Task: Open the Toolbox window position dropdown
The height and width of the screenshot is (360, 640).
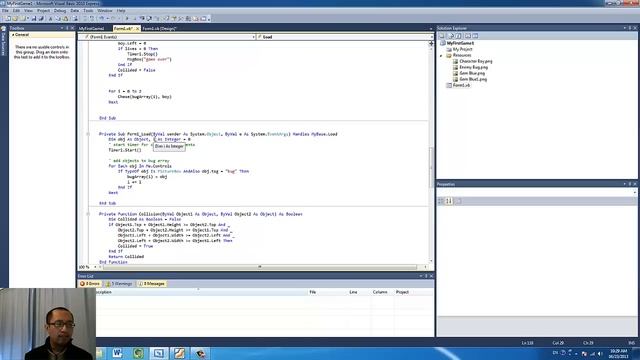Action: click(62, 28)
